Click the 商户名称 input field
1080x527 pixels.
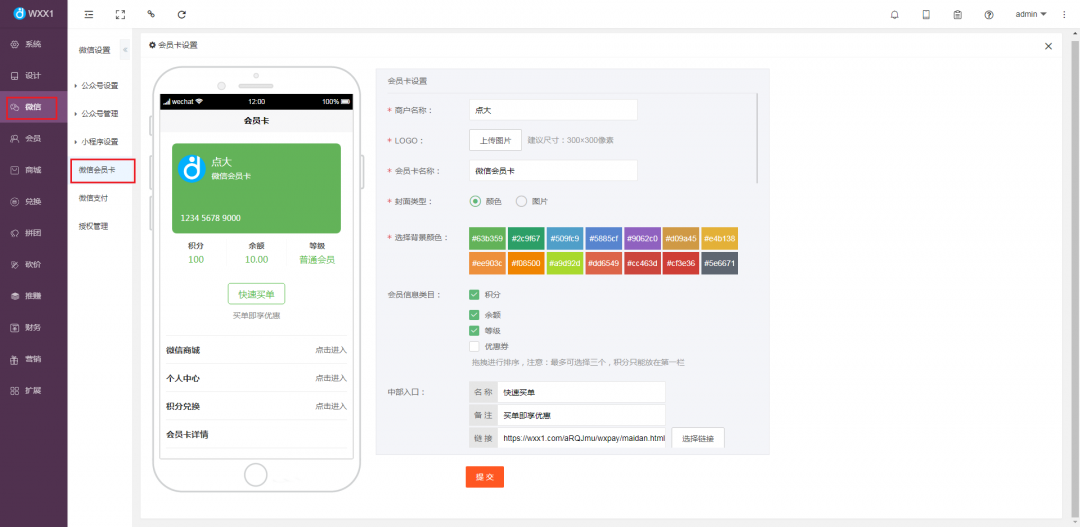[x=553, y=110]
